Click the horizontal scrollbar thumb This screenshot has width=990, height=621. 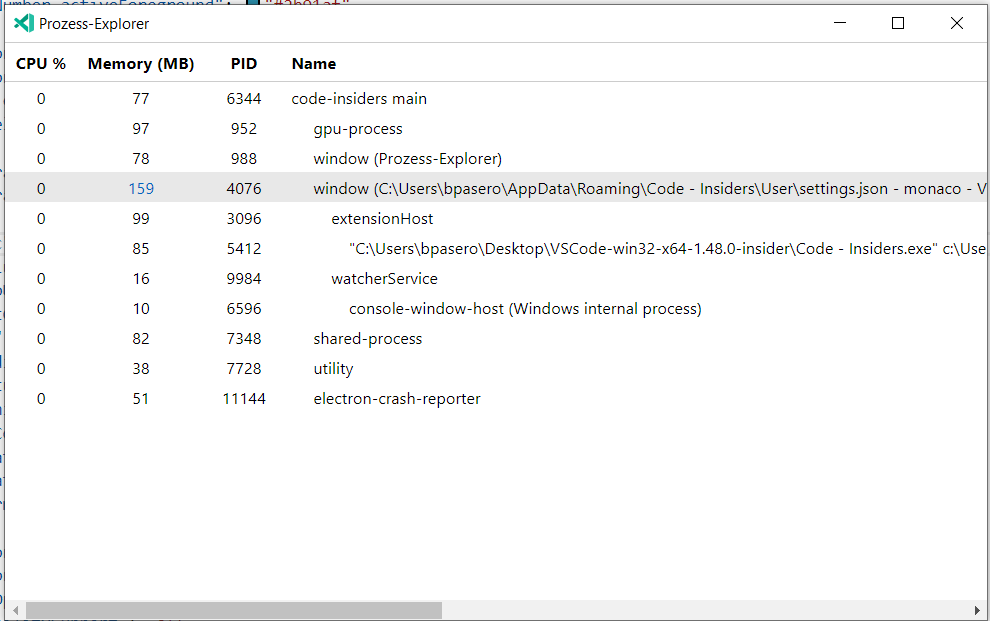234,610
